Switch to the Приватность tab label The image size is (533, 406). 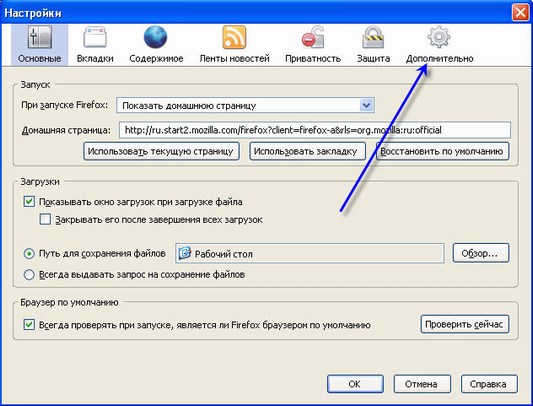click(313, 58)
